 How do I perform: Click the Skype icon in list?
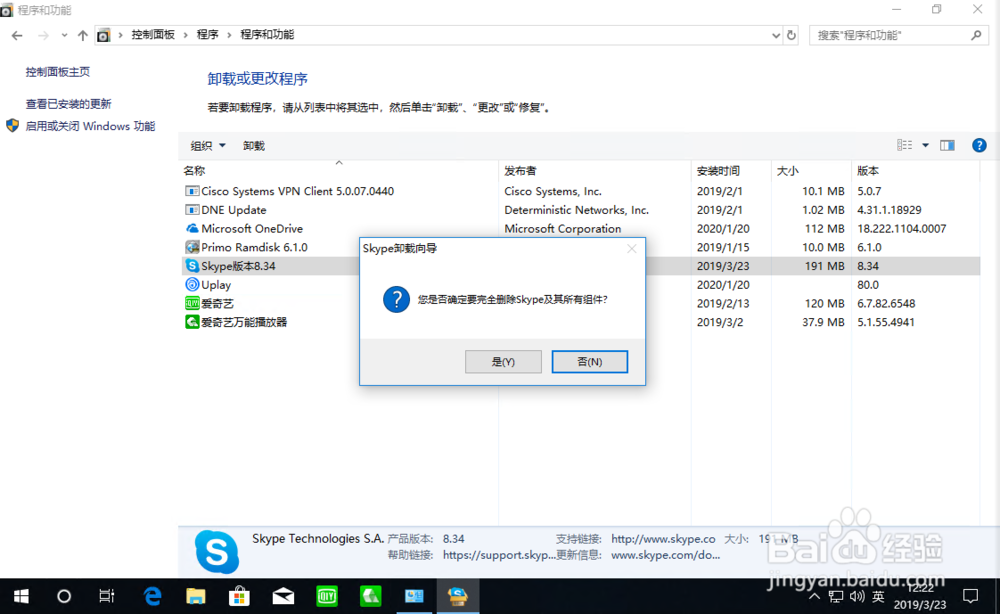click(x=192, y=266)
